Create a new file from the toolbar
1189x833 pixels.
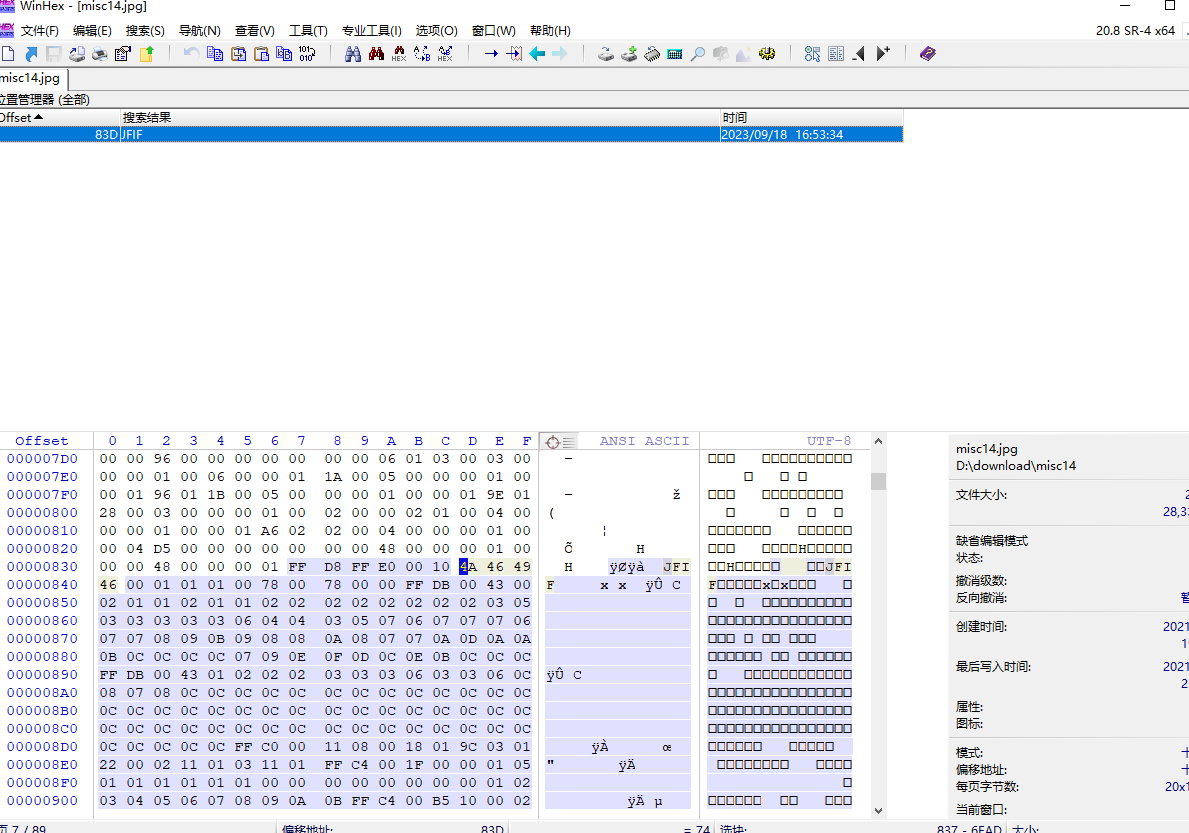[8, 54]
